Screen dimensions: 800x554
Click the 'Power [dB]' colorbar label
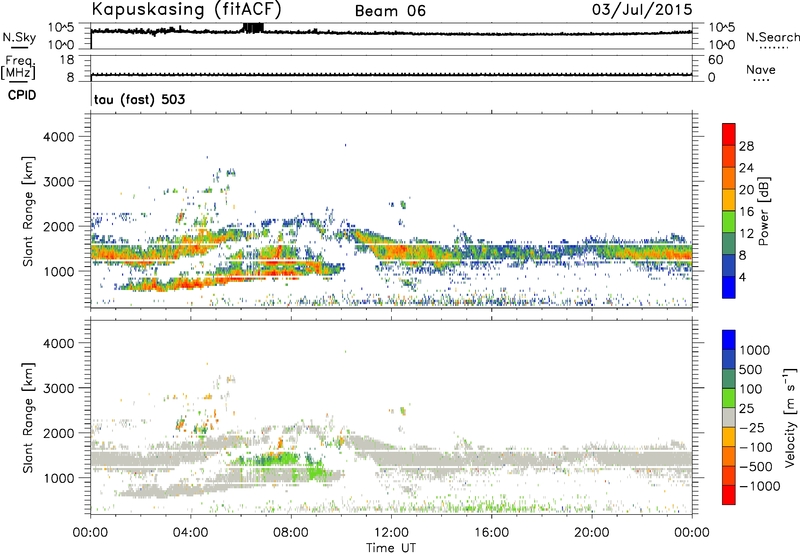point(764,211)
